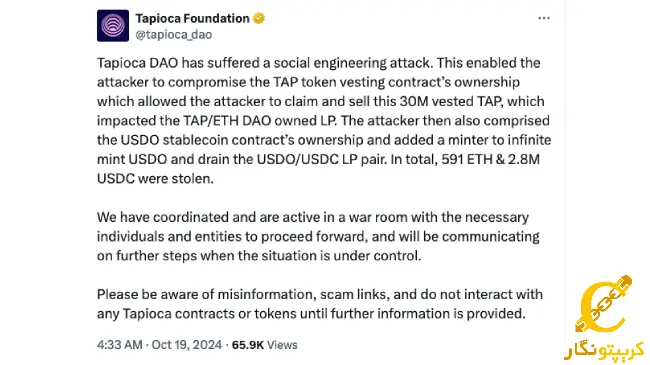Click the paragraph starting 'Tapioca DAO has suffered'
The height and width of the screenshot is (365, 650).
(324, 121)
